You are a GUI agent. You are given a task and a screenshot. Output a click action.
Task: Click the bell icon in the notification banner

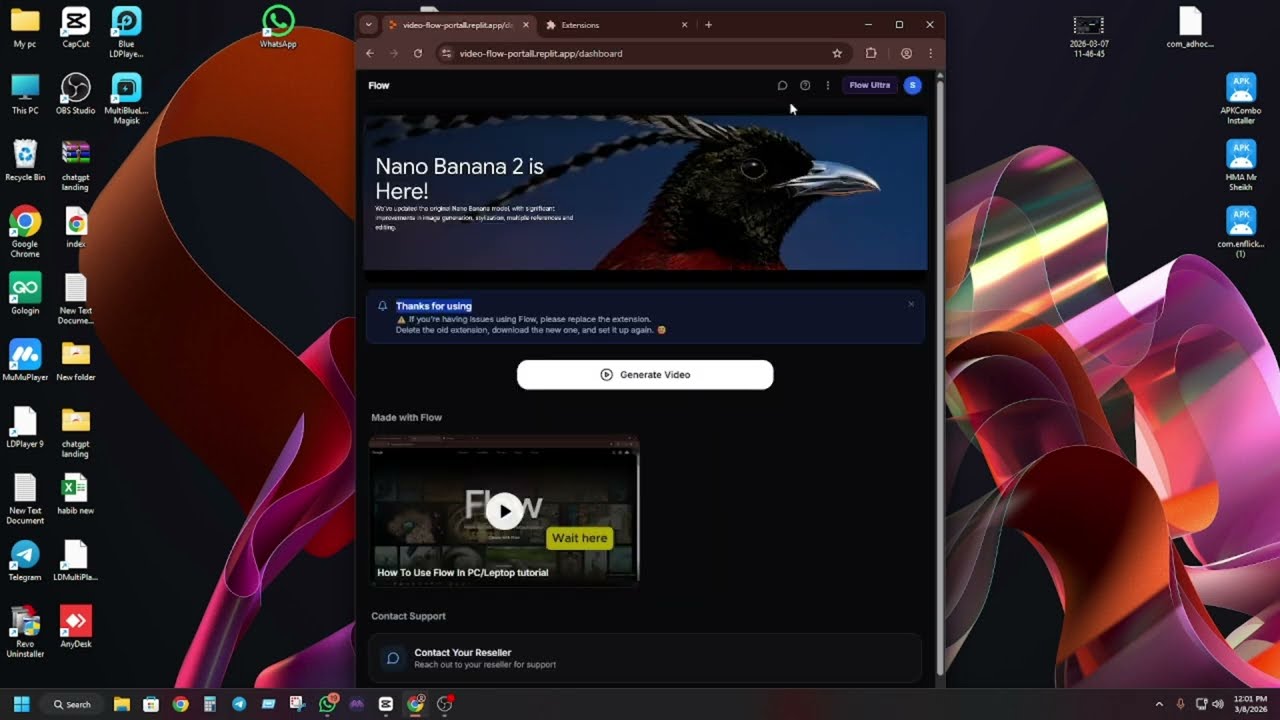383,306
